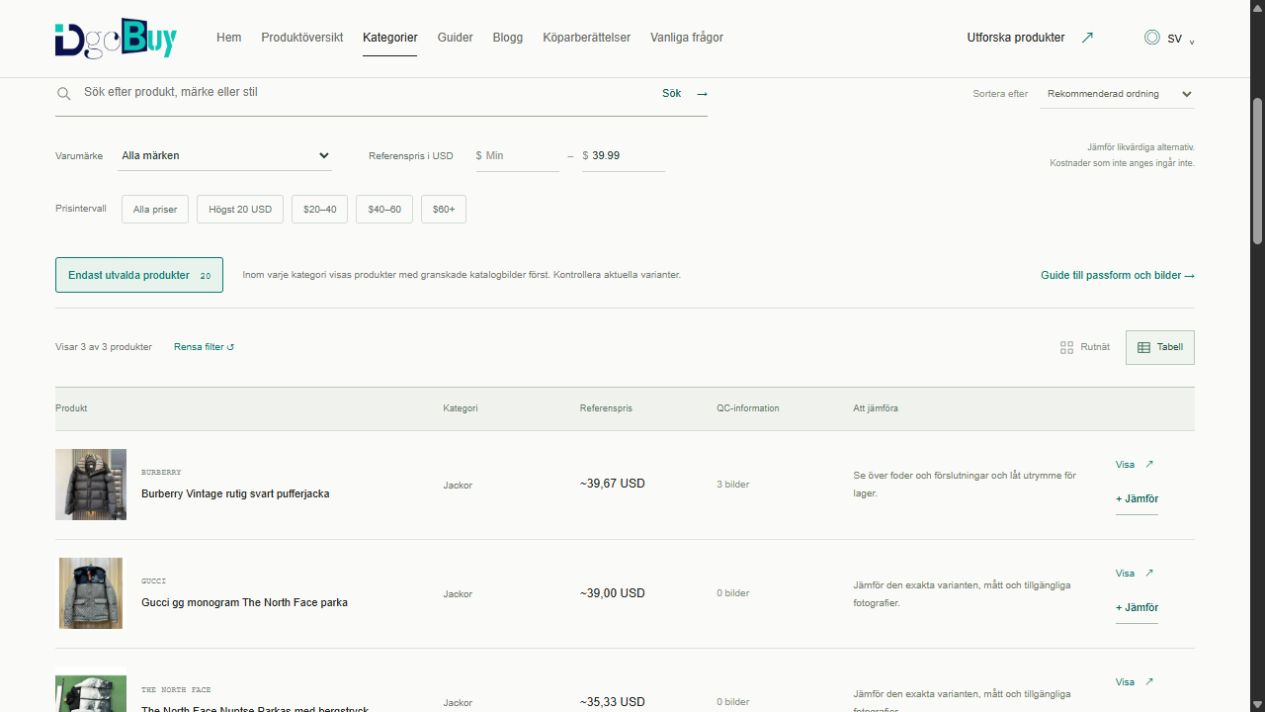1265x712 pixels.
Task: Click the arrow beside Utforska produkter
Action: pyautogui.click(x=1087, y=38)
